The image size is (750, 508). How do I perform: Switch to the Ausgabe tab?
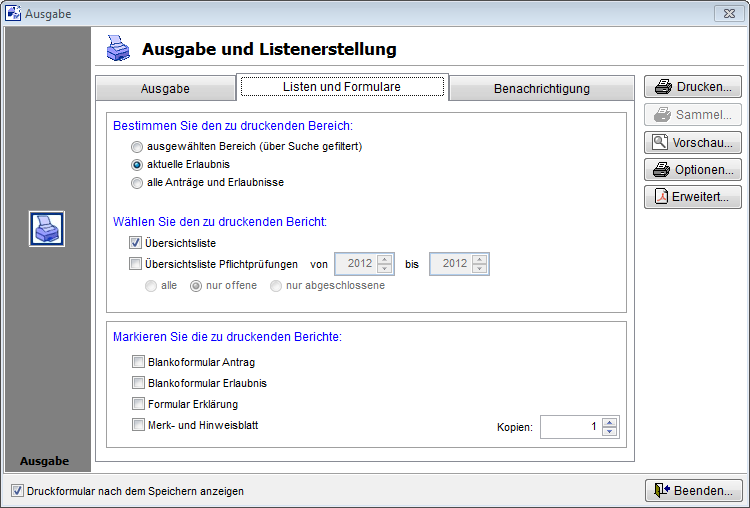coord(165,89)
